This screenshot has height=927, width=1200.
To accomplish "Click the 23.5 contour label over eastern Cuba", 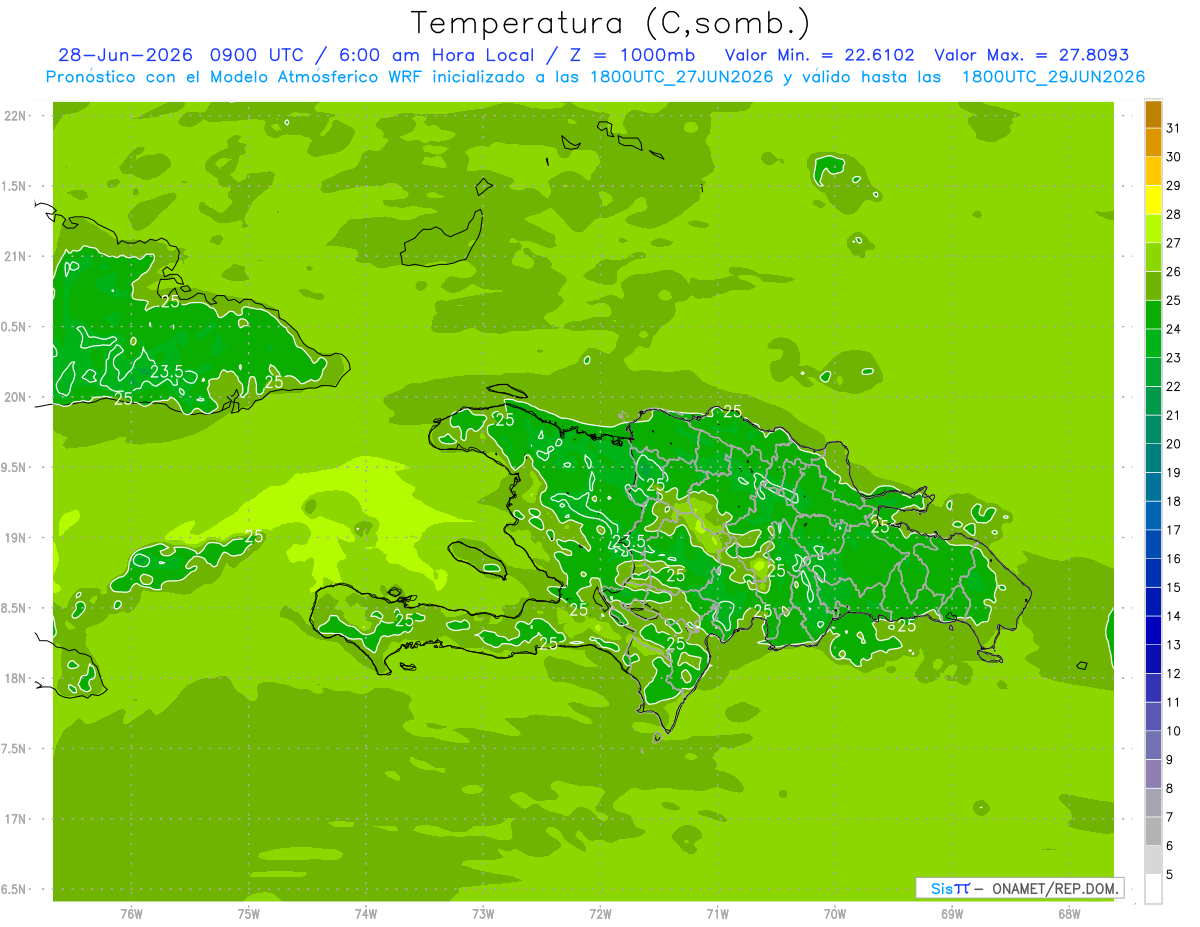I will click(166, 372).
